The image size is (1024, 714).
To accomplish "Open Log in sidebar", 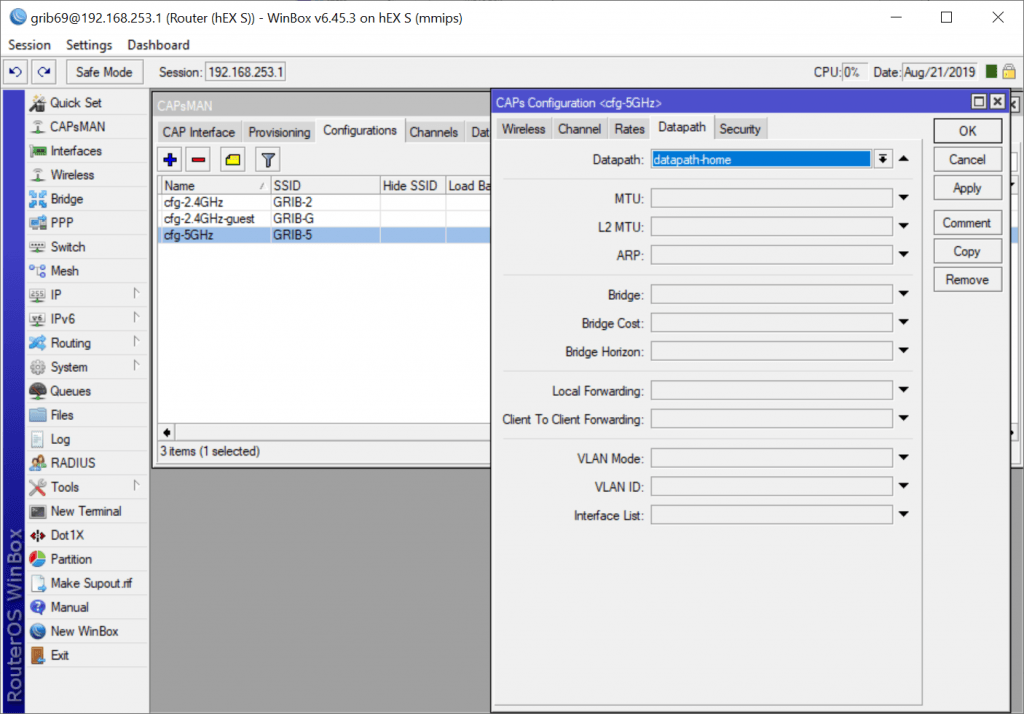I will coord(60,440).
